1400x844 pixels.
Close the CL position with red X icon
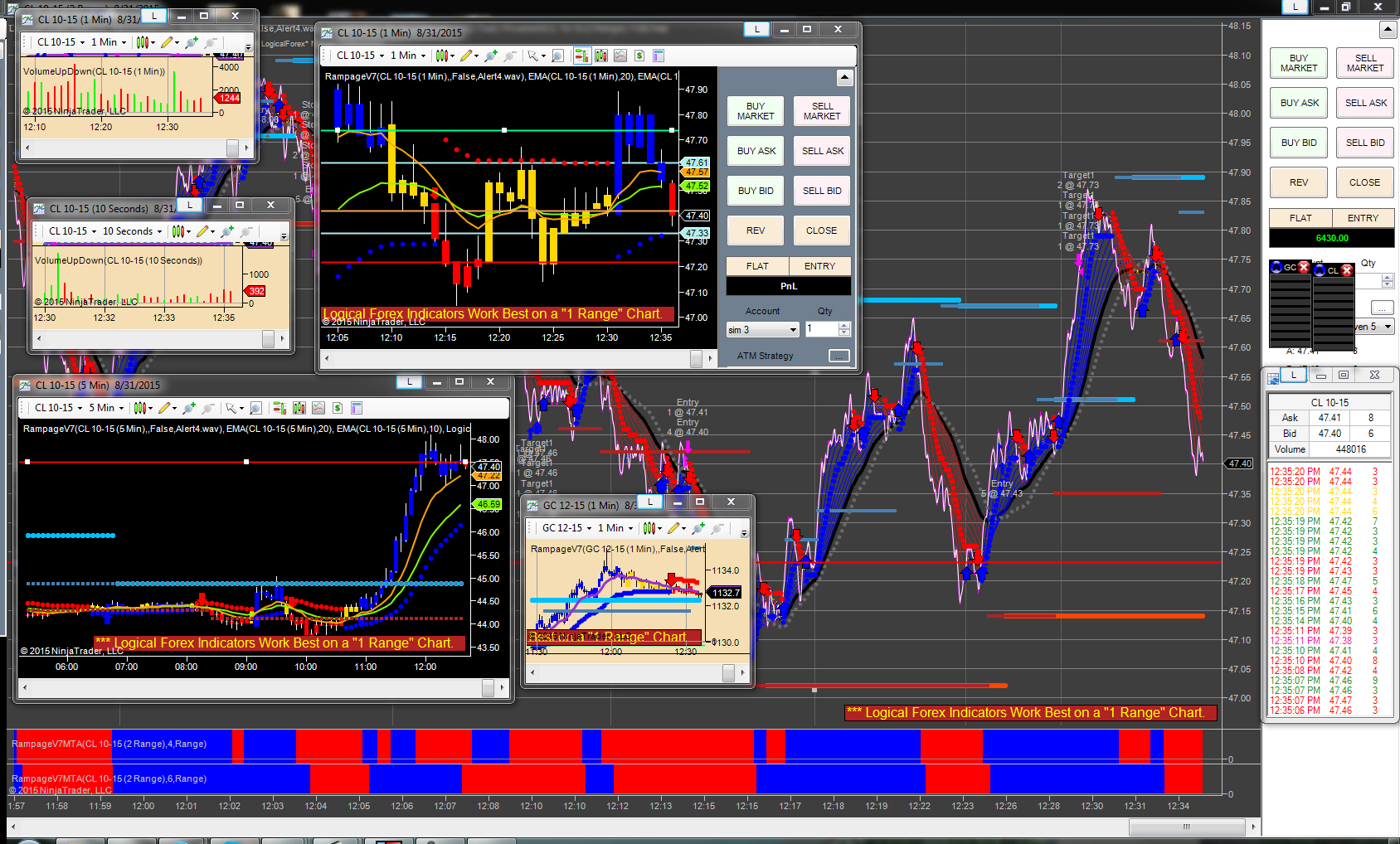(x=1347, y=270)
